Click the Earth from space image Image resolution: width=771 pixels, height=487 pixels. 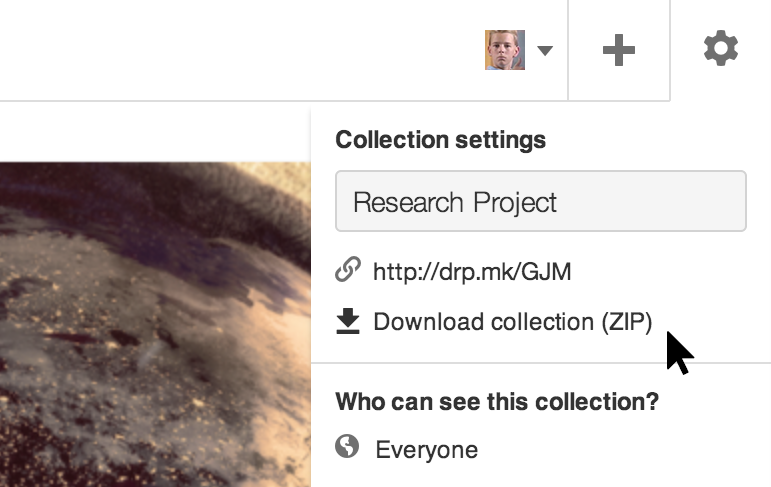coord(155,324)
